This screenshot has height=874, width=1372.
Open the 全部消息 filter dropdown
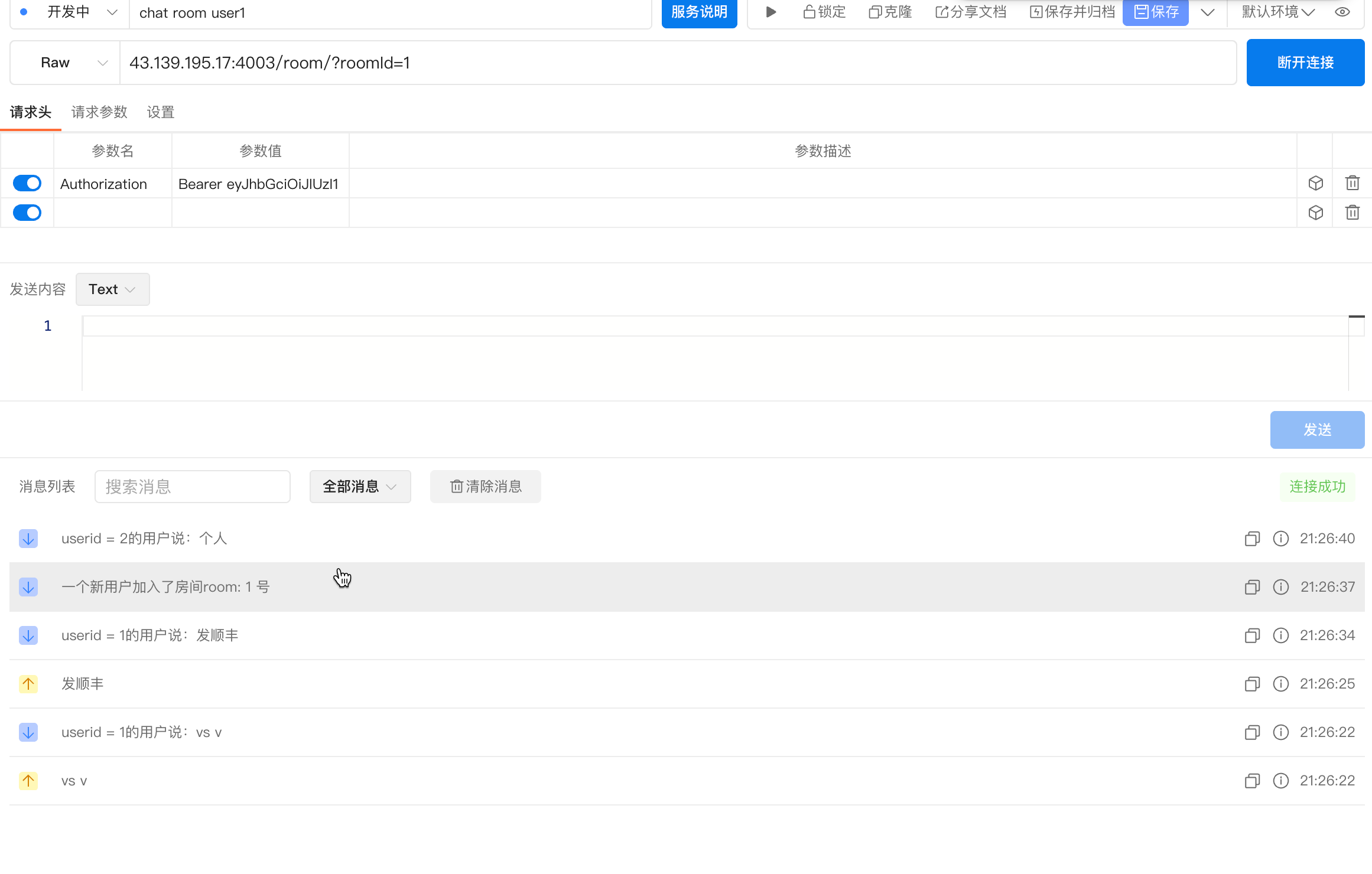tap(360, 487)
